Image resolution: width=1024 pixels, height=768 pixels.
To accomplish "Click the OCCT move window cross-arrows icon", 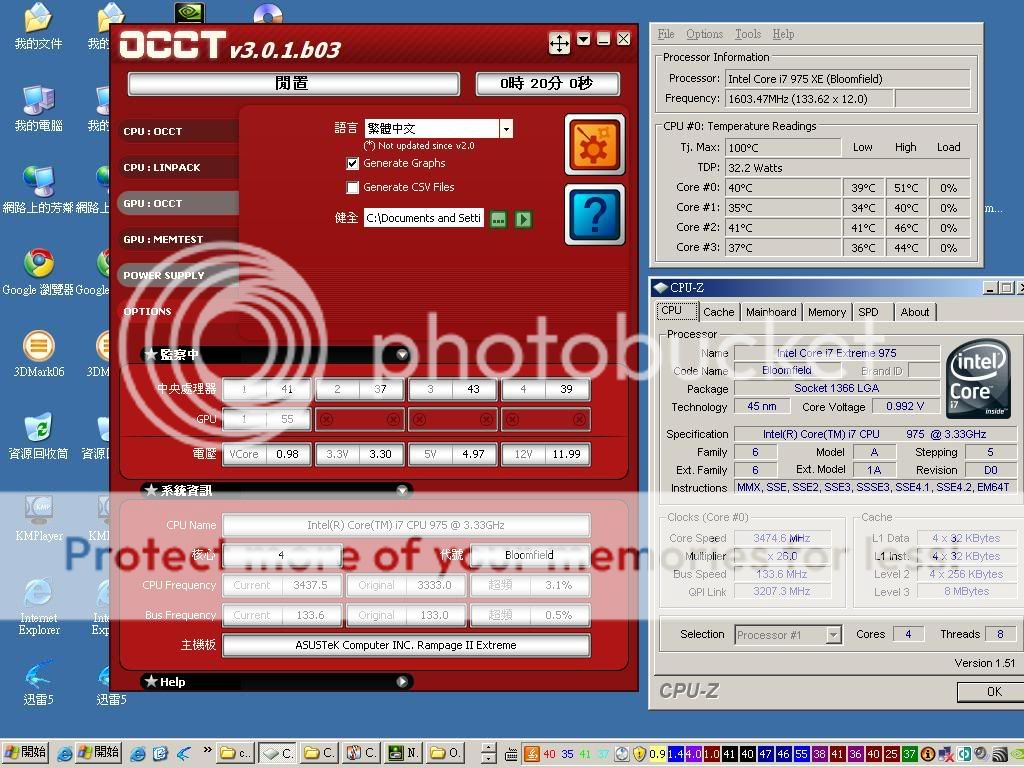I will (x=559, y=43).
